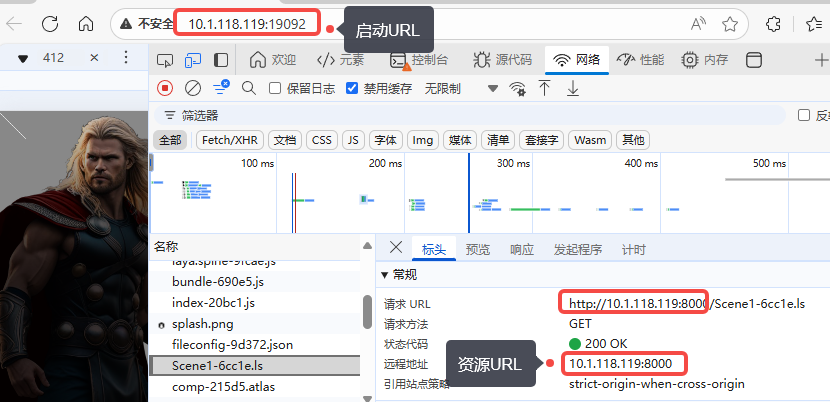Open the 412 tab dropdown arrow

(23, 59)
